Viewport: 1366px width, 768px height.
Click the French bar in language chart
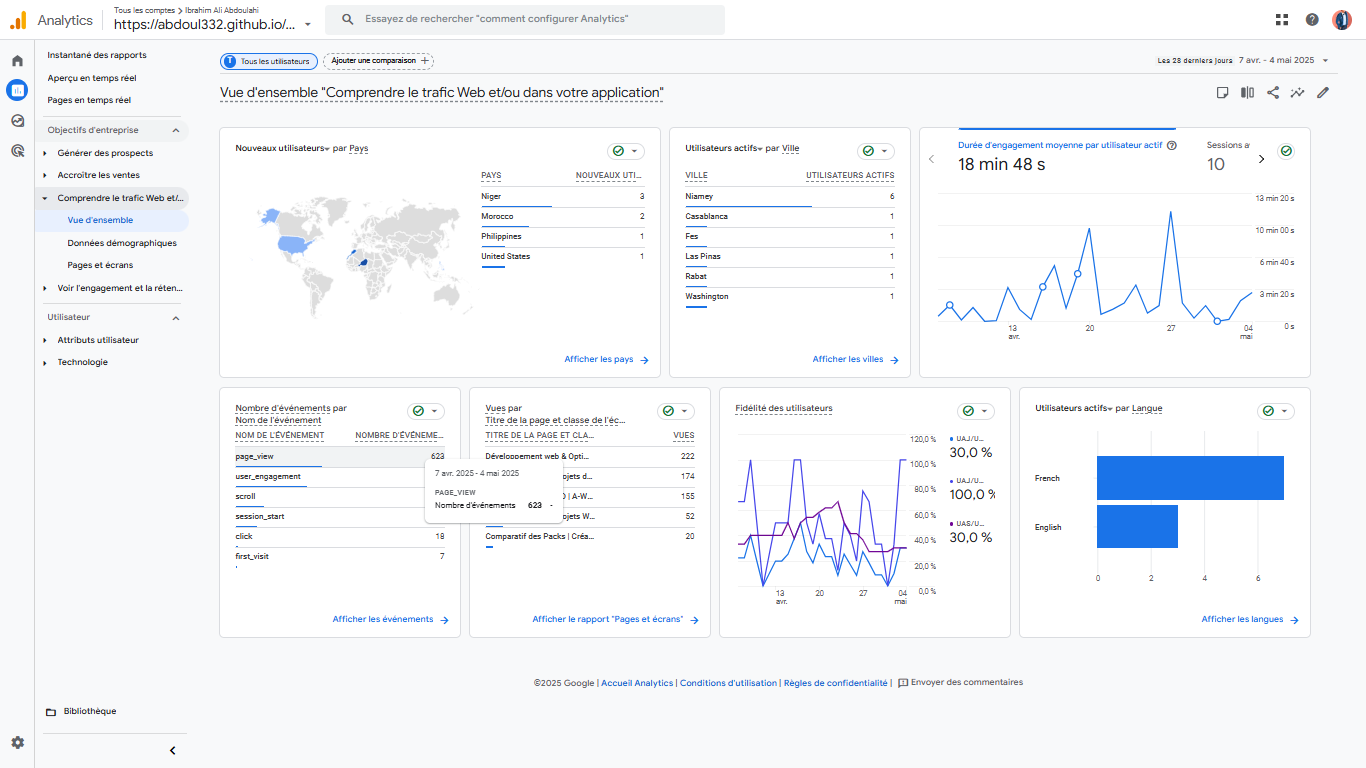(1190, 478)
